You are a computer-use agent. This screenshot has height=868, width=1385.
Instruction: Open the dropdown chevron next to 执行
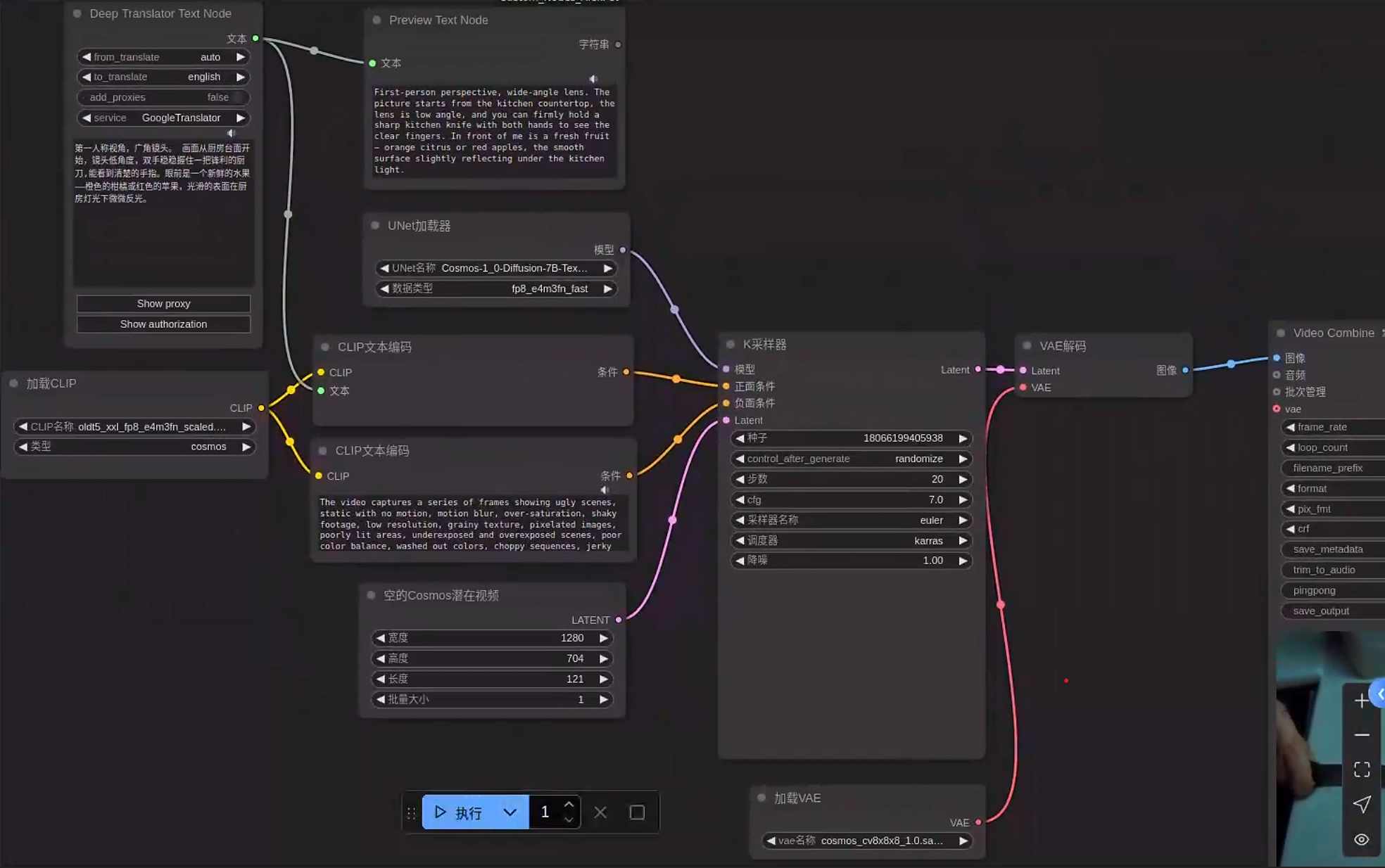point(510,812)
